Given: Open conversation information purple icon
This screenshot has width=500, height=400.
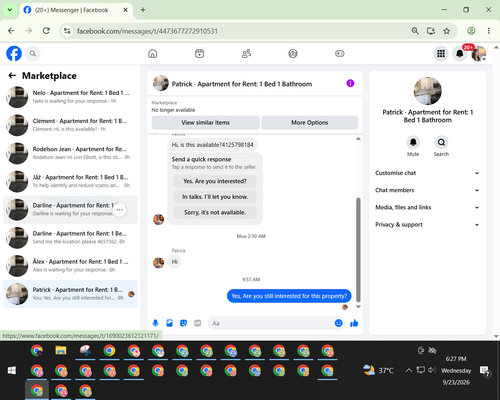Looking at the screenshot, I should 350,83.
